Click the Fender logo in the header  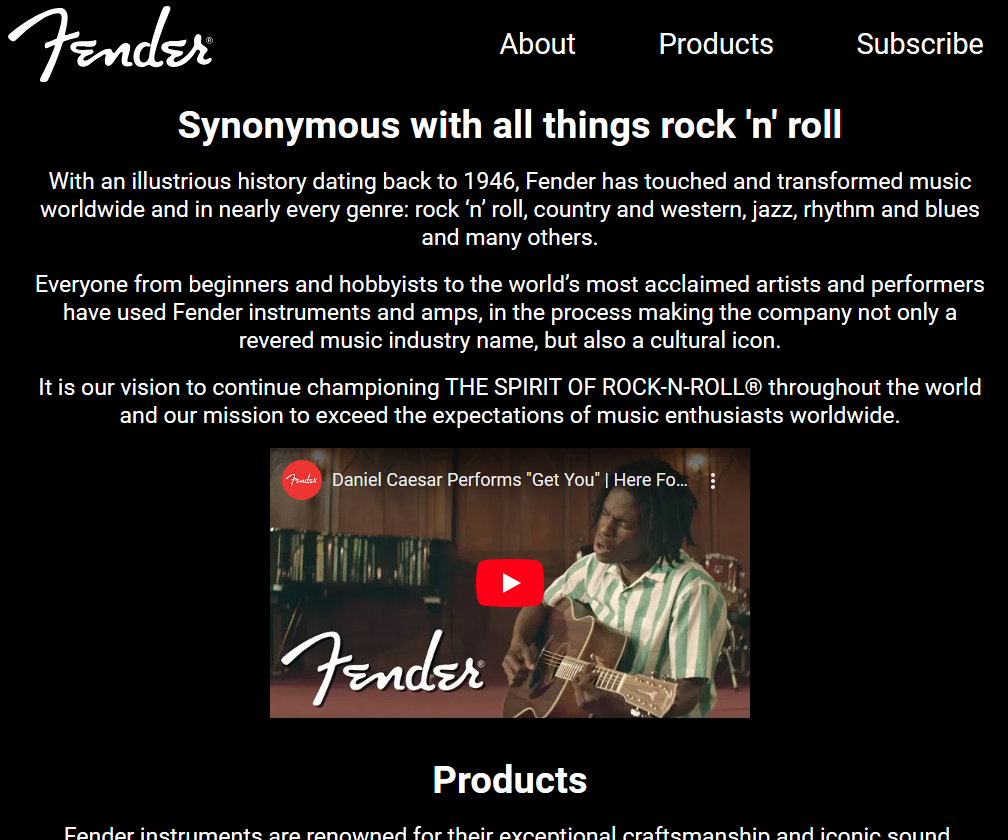click(111, 44)
